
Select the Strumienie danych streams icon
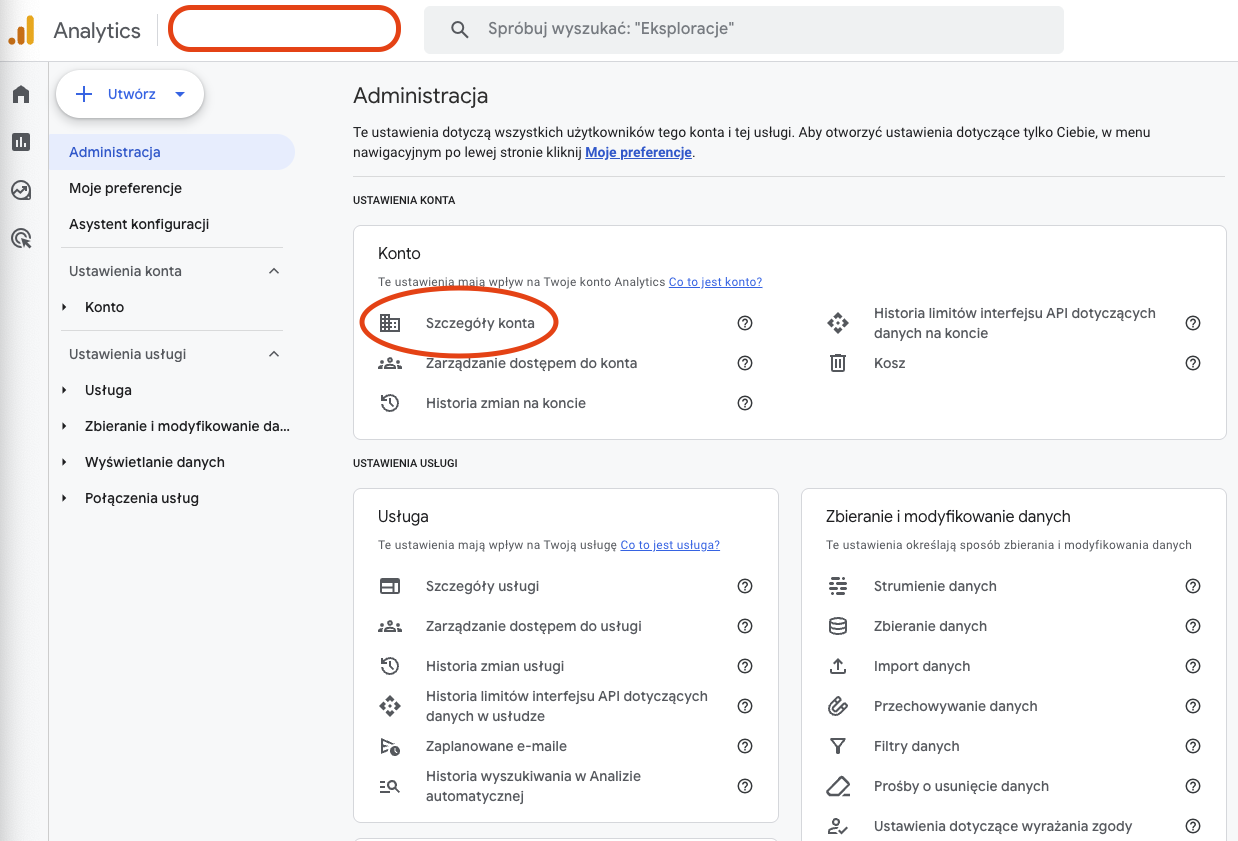tap(838, 586)
